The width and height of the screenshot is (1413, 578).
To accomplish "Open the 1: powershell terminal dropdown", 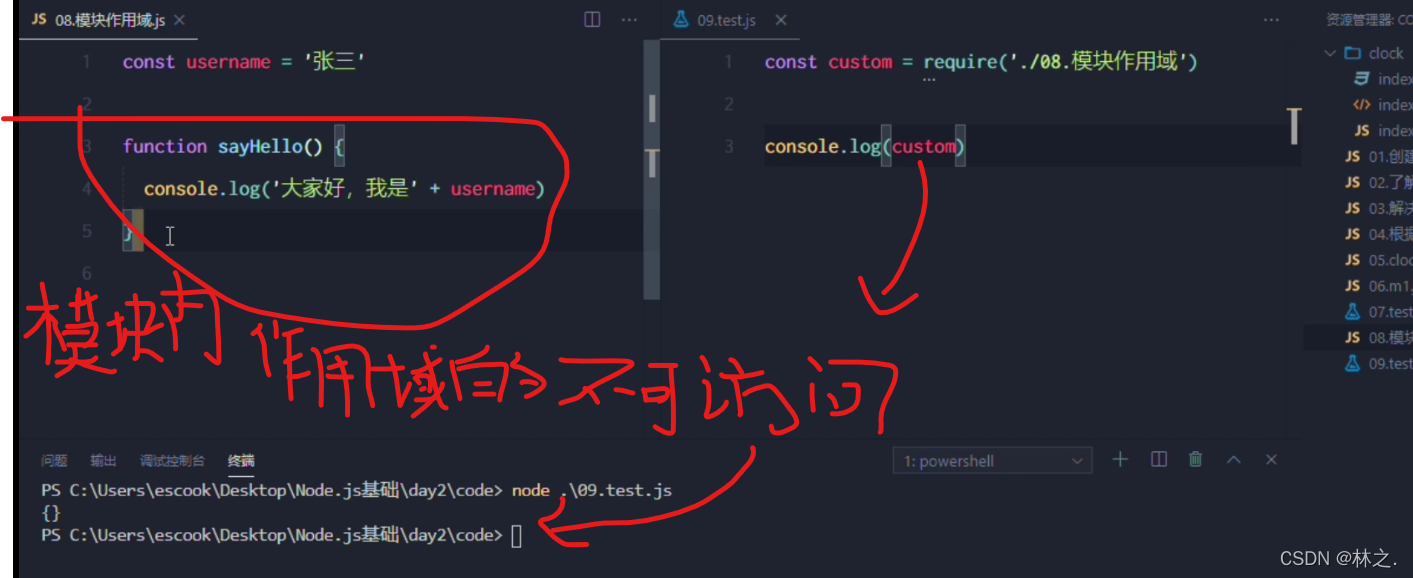I will point(992,461).
